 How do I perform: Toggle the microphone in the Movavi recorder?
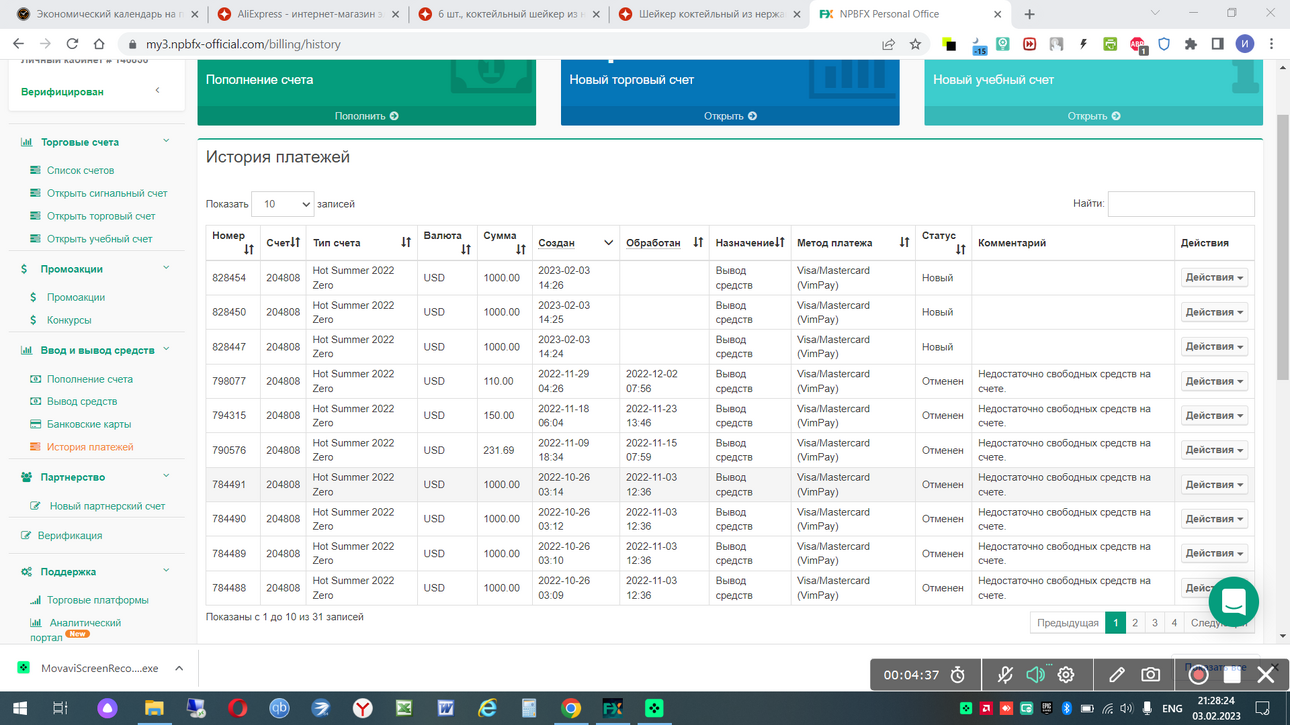coord(1005,675)
